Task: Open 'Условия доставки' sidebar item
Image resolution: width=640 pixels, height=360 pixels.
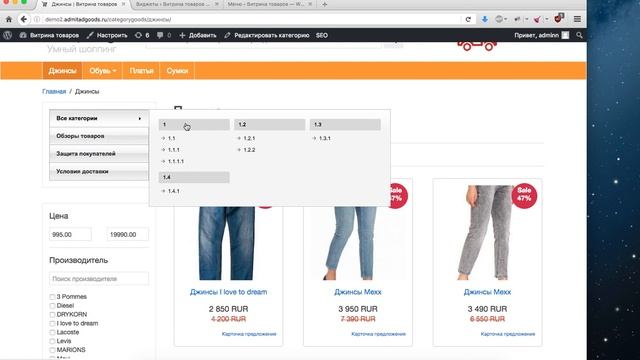Action: (99, 171)
